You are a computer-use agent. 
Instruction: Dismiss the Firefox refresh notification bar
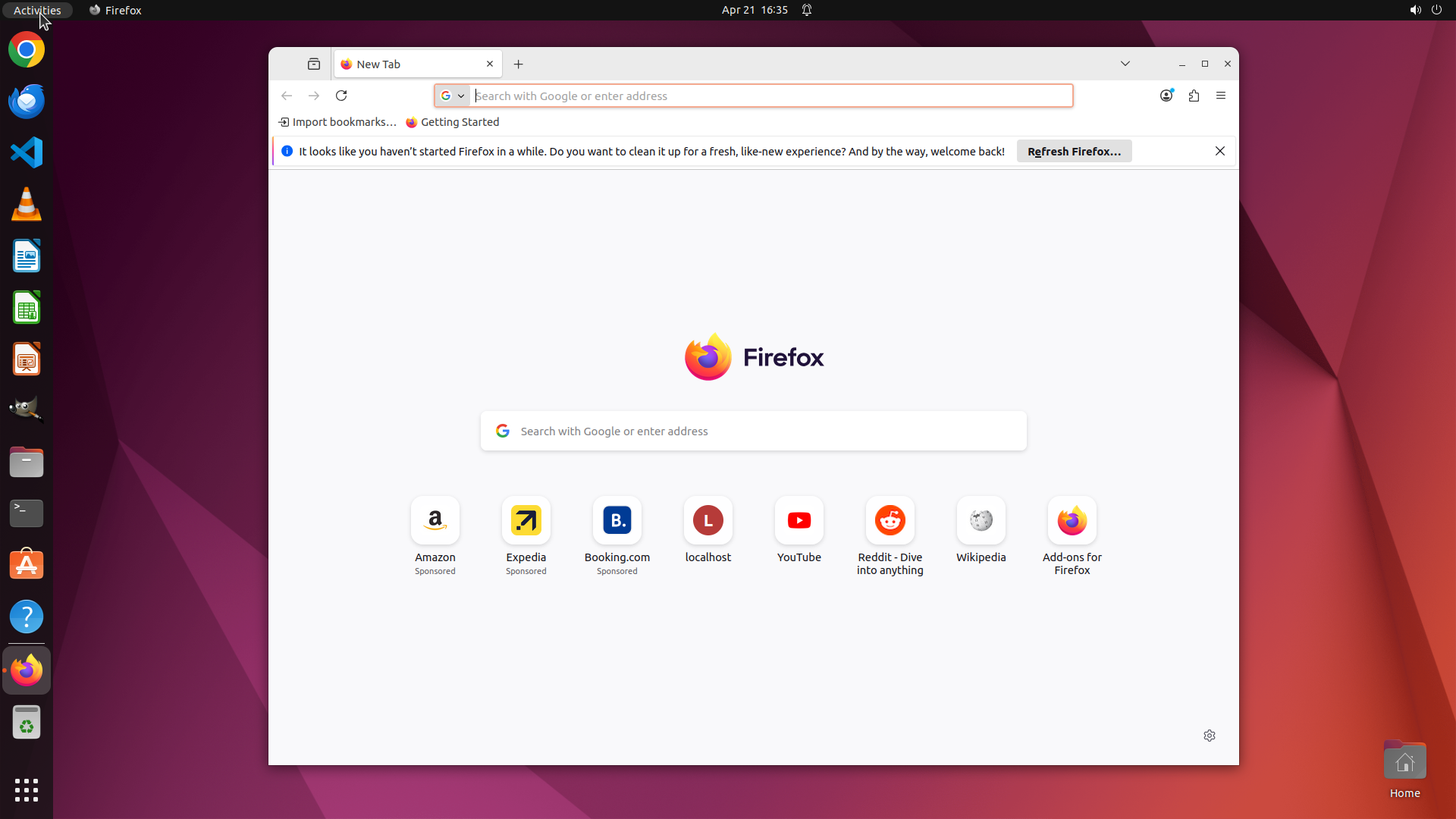(x=1219, y=152)
